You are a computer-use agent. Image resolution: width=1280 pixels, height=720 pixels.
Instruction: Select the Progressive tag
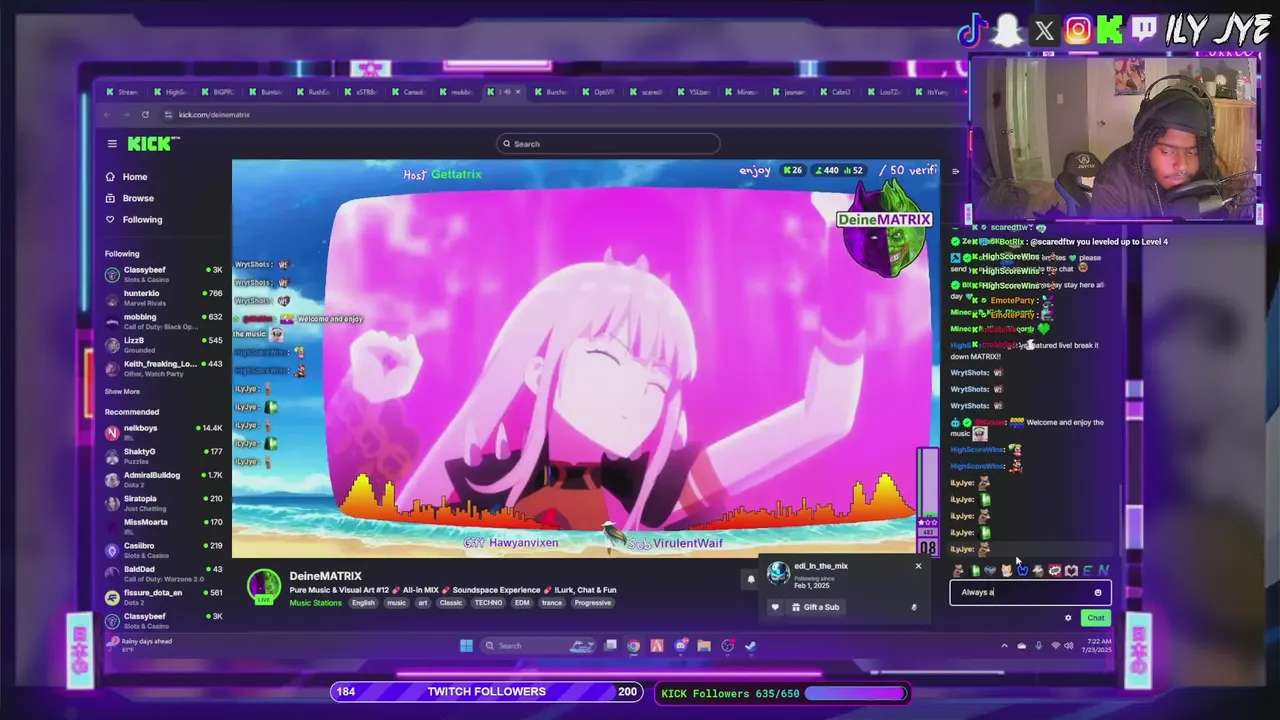pos(592,603)
